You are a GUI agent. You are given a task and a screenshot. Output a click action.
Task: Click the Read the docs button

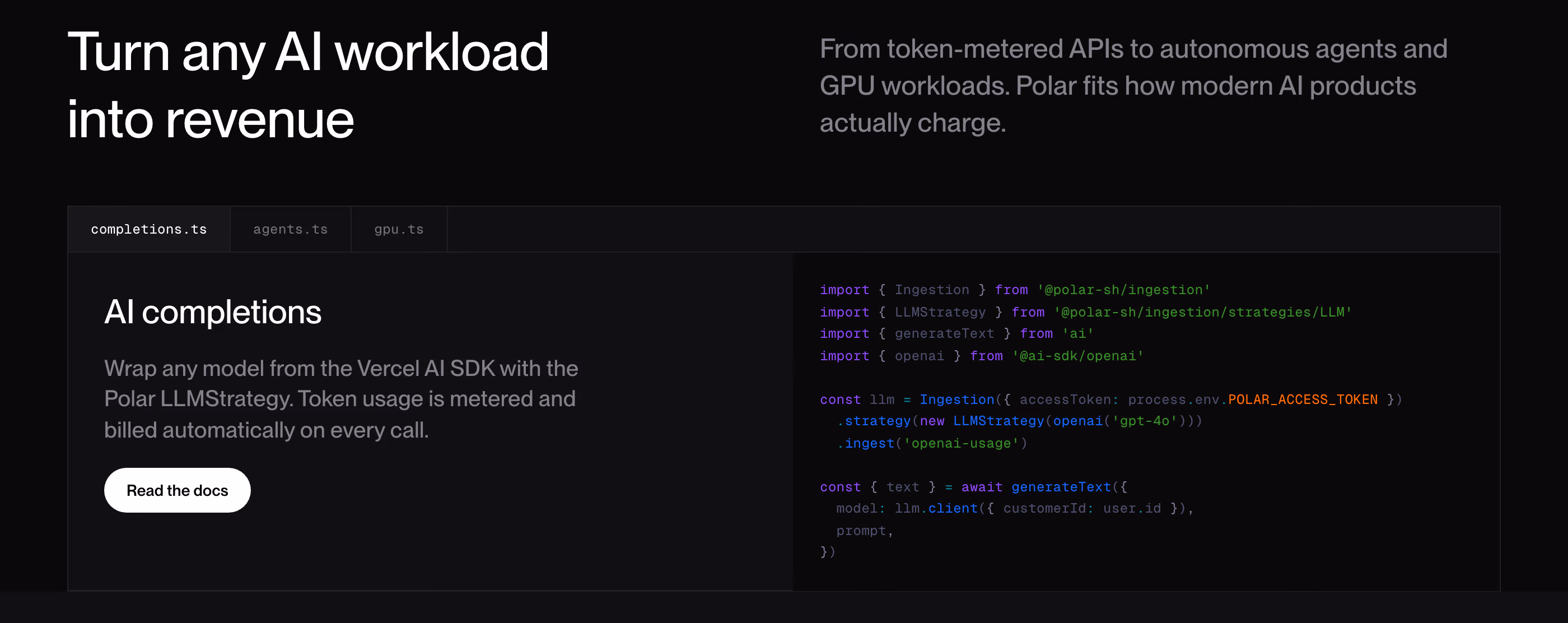[177, 490]
